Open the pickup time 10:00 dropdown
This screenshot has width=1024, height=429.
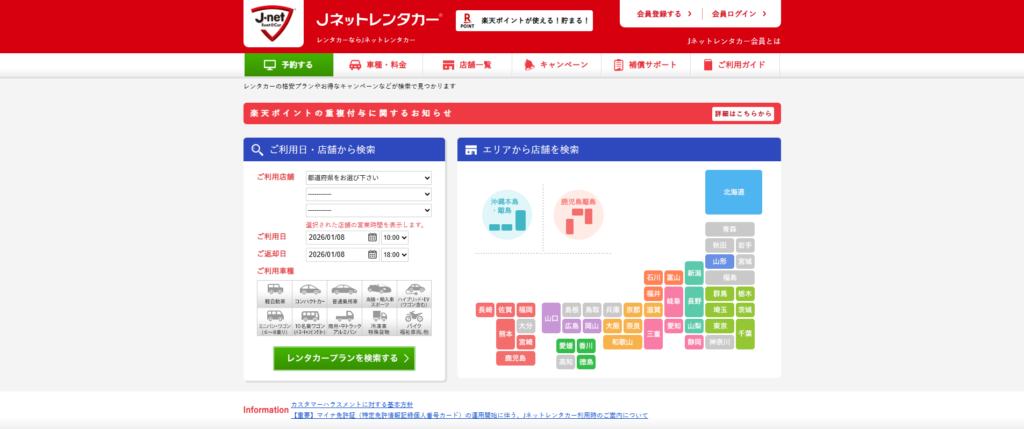click(394, 238)
